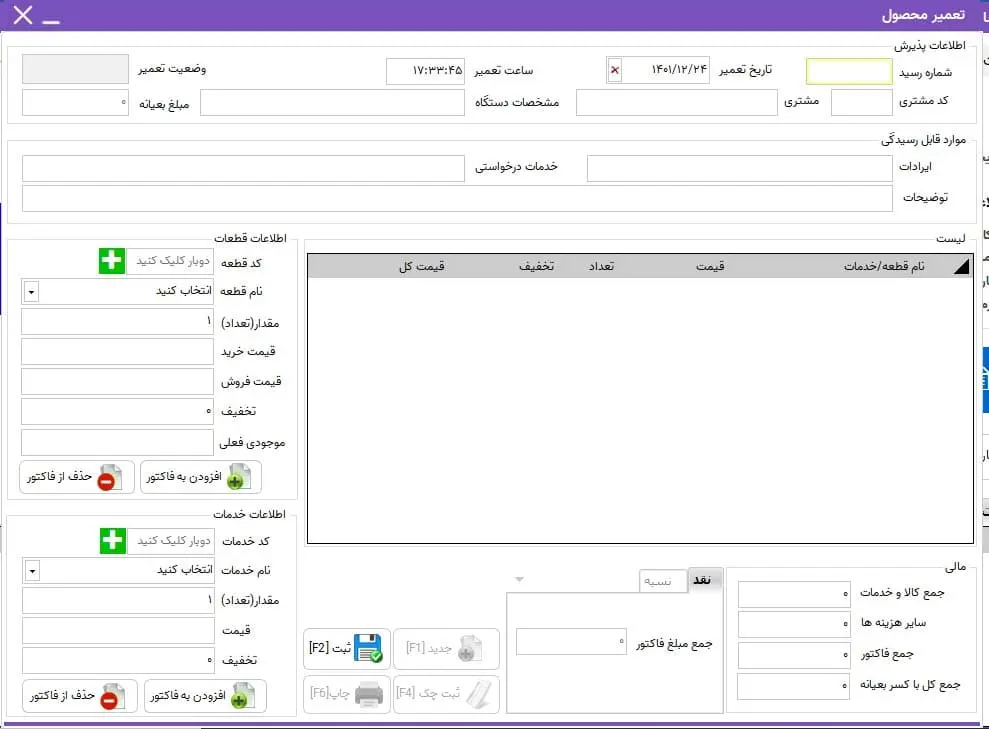
Task: Click the ثبت چک [F4] button
Action: click(447, 694)
